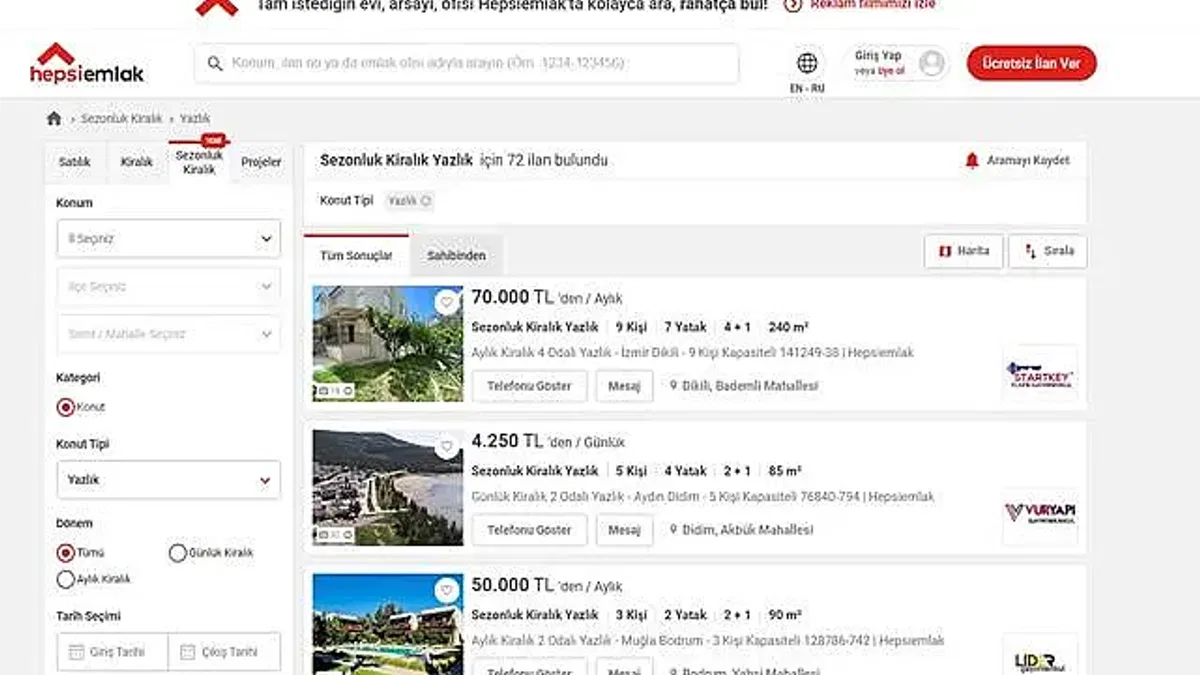Select Aylık Kiralık radio button
The height and width of the screenshot is (675, 1200).
click(66, 579)
